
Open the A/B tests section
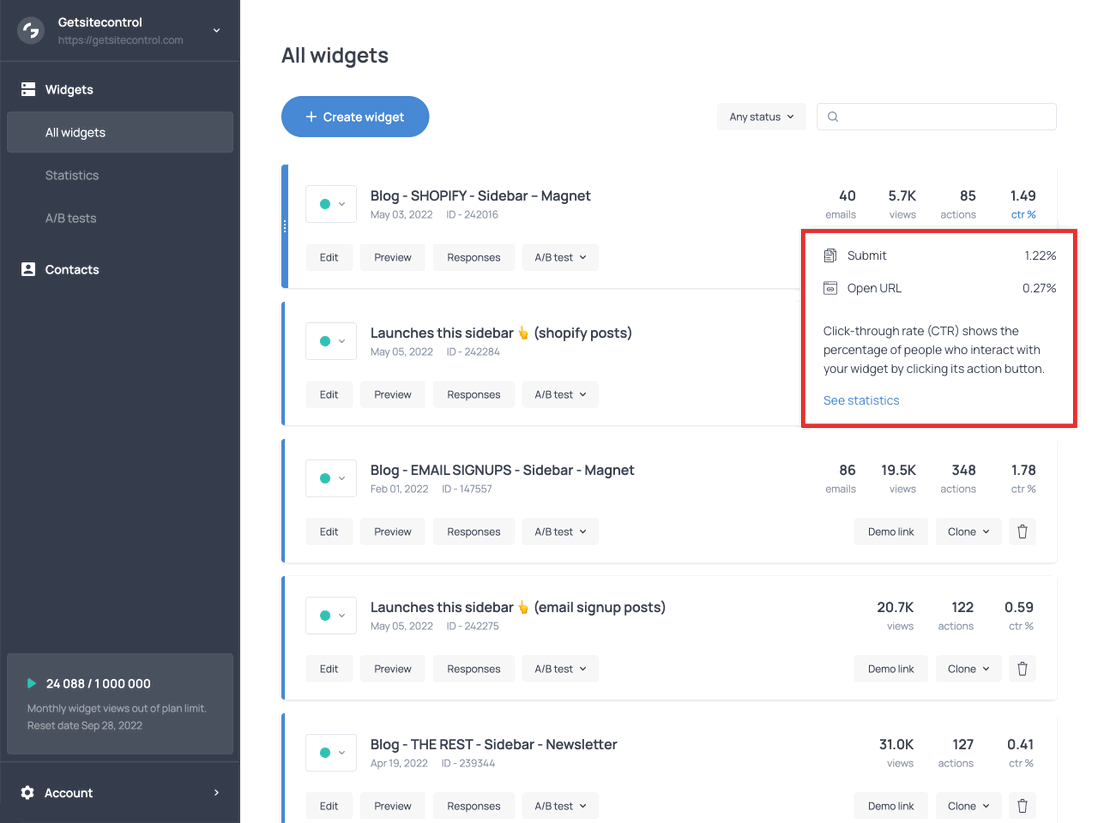click(x=70, y=218)
